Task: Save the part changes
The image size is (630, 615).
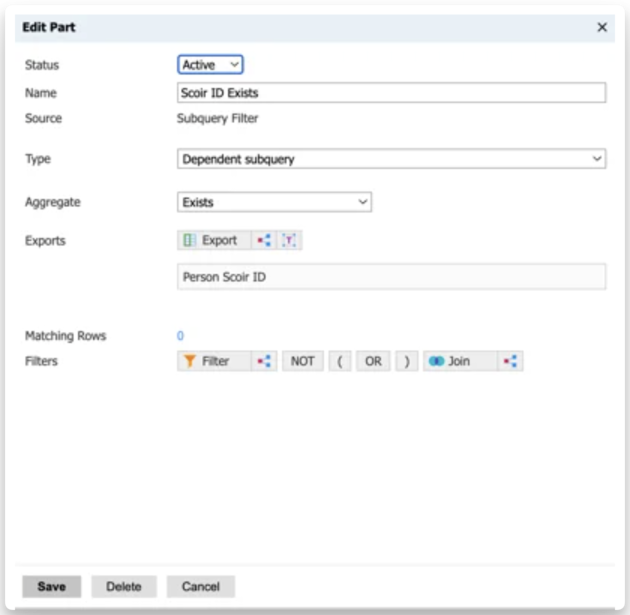Action: pos(51,586)
